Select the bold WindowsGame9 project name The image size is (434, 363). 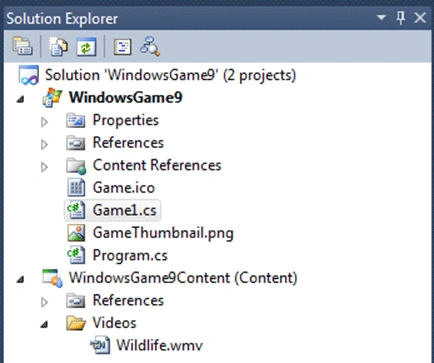[126, 98]
